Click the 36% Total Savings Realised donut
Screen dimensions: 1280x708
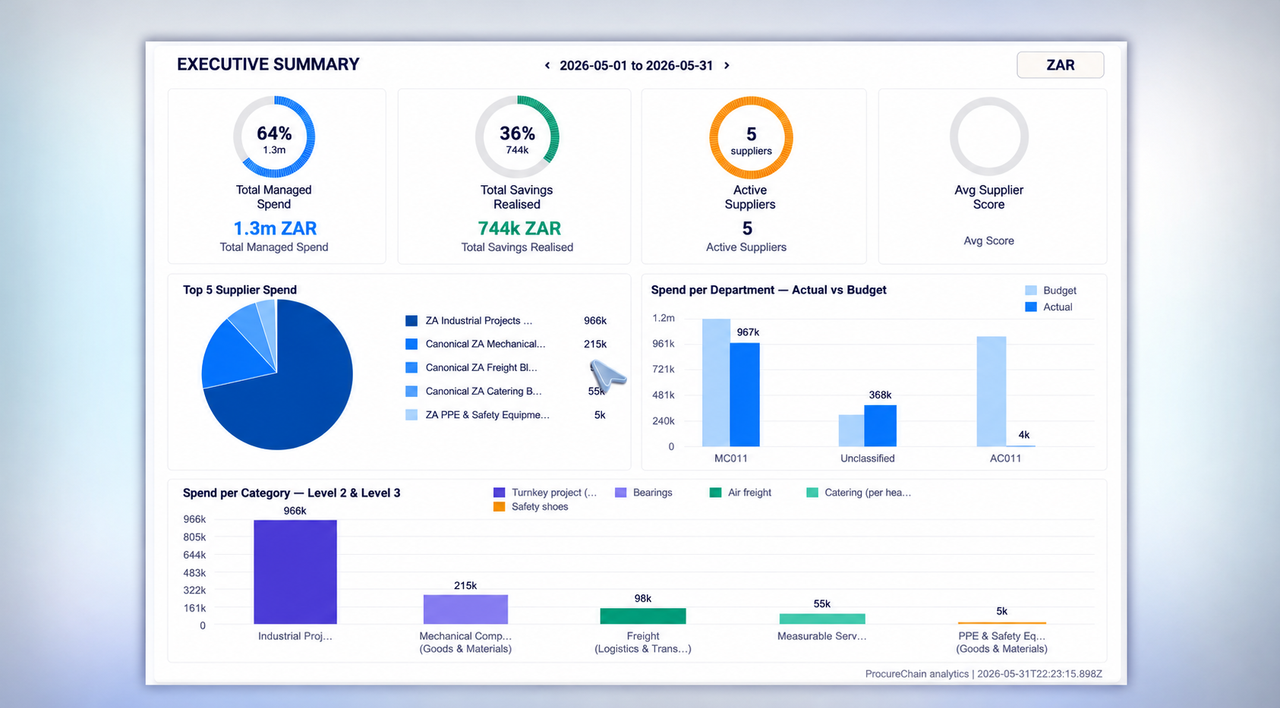point(517,138)
